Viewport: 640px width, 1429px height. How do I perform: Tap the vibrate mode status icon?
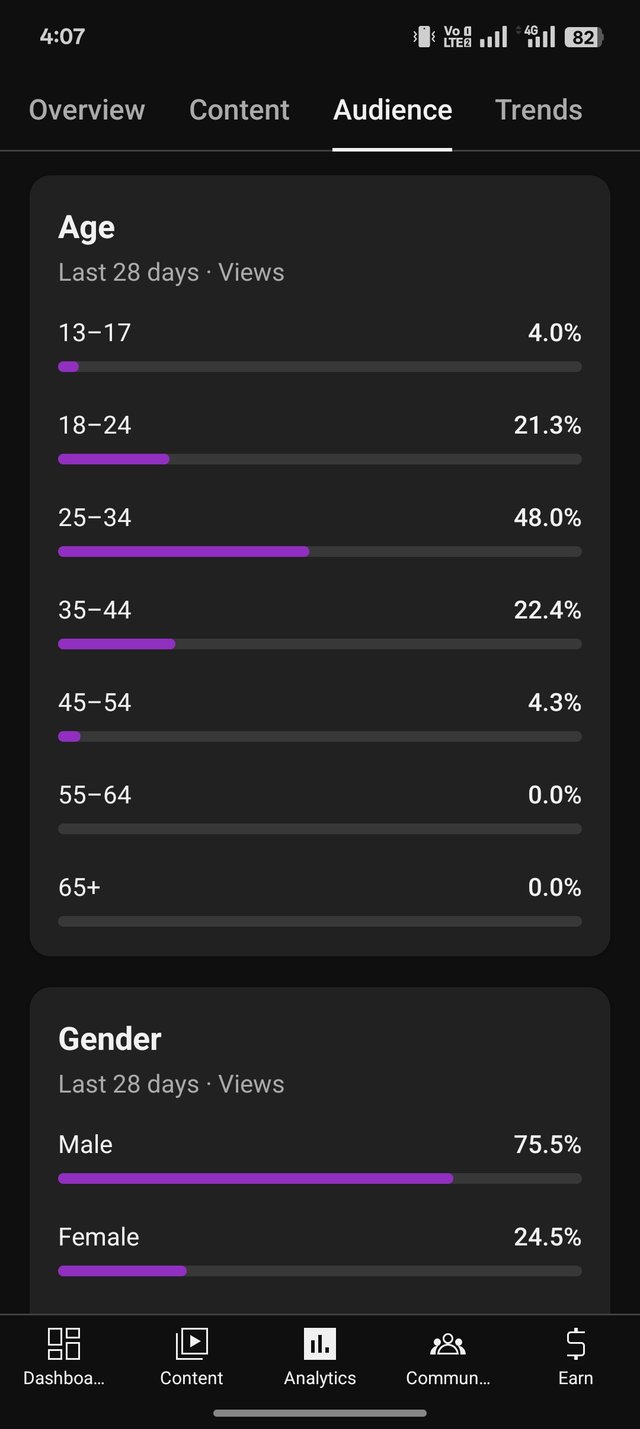click(x=423, y=37)
